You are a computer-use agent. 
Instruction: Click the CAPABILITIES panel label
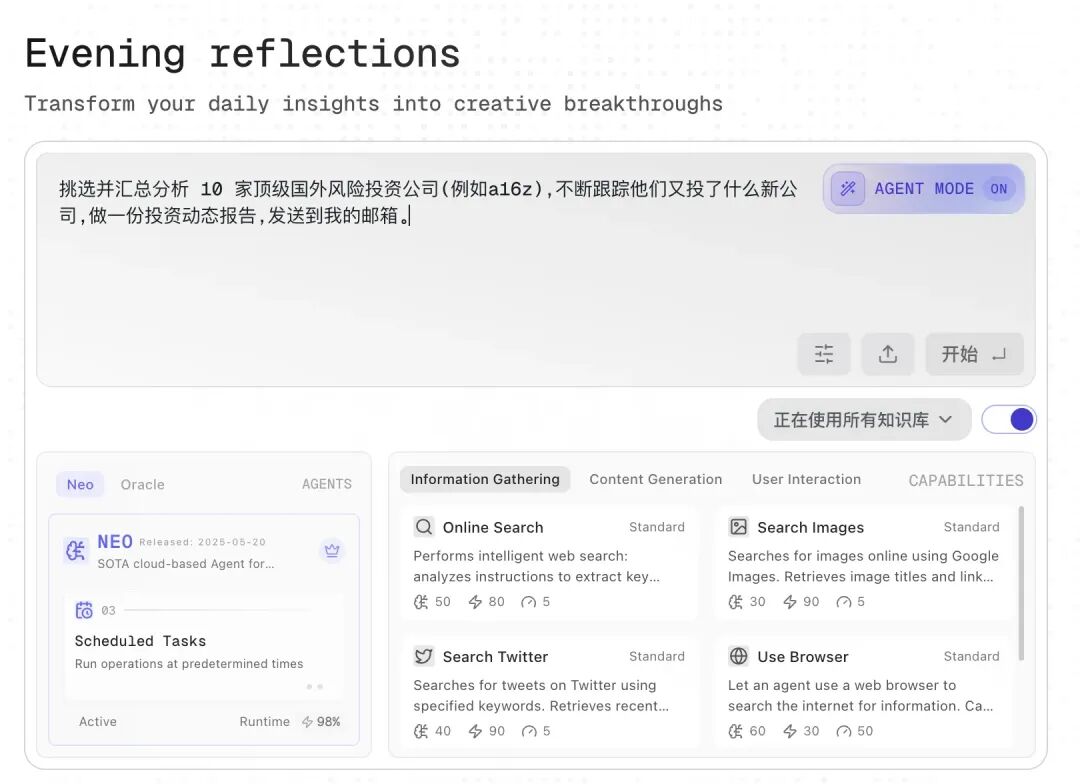(966, 480)
